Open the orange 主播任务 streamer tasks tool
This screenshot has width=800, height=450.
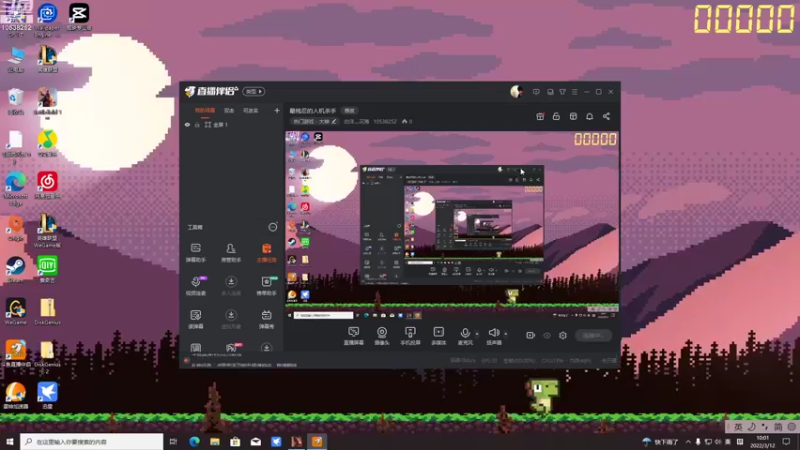tap(266, 253)
